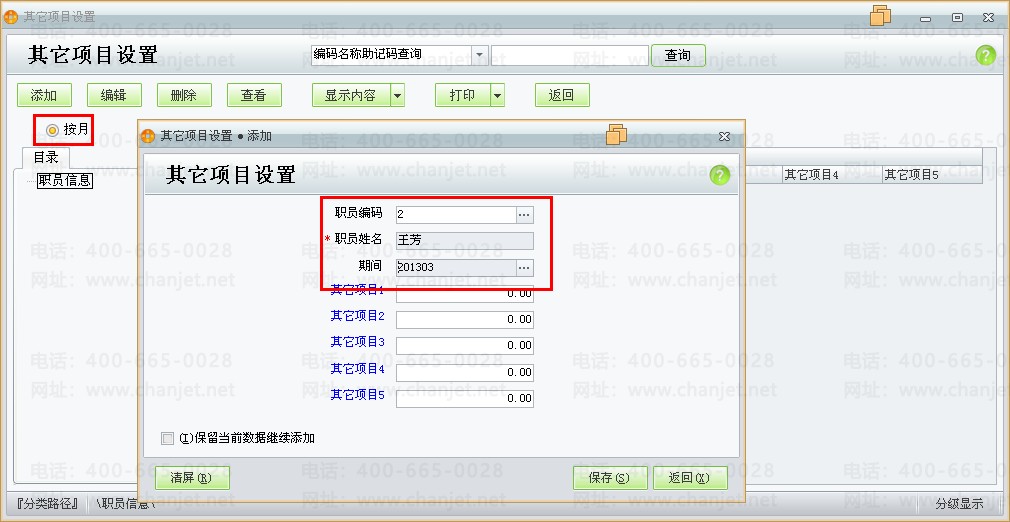Viewport: 1010px width, 522px height.
Task: Expand the 编码名称助记码查询 dropdown
Action: [x=479, y=55]
